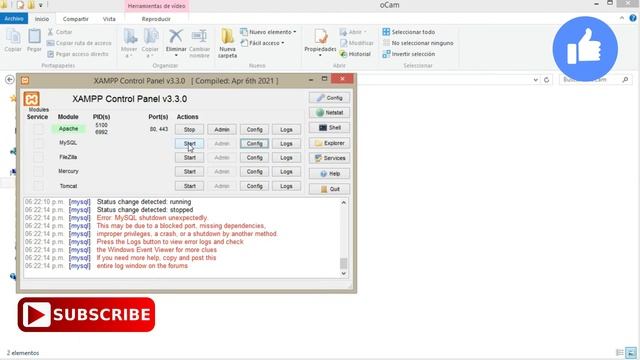640x360 pixels.
Task: Open FileZilla Config menu
Action: pos(254,158)
